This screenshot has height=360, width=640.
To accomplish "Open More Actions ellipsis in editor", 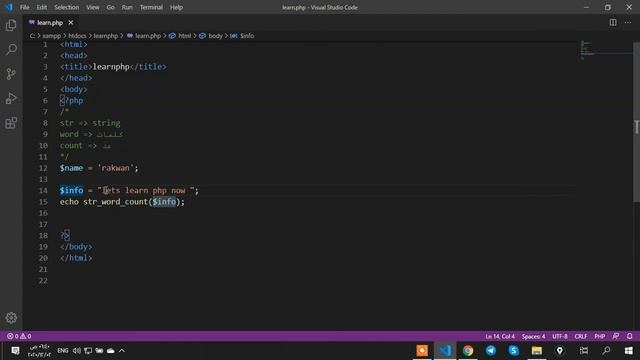I will pos(628,22).
